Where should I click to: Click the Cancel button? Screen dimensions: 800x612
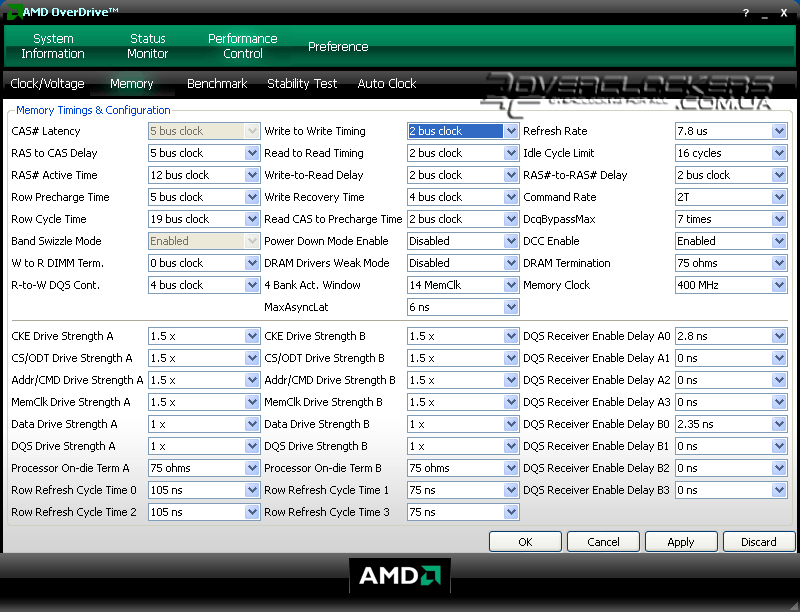pyautogui.click(x=603, y=542)
